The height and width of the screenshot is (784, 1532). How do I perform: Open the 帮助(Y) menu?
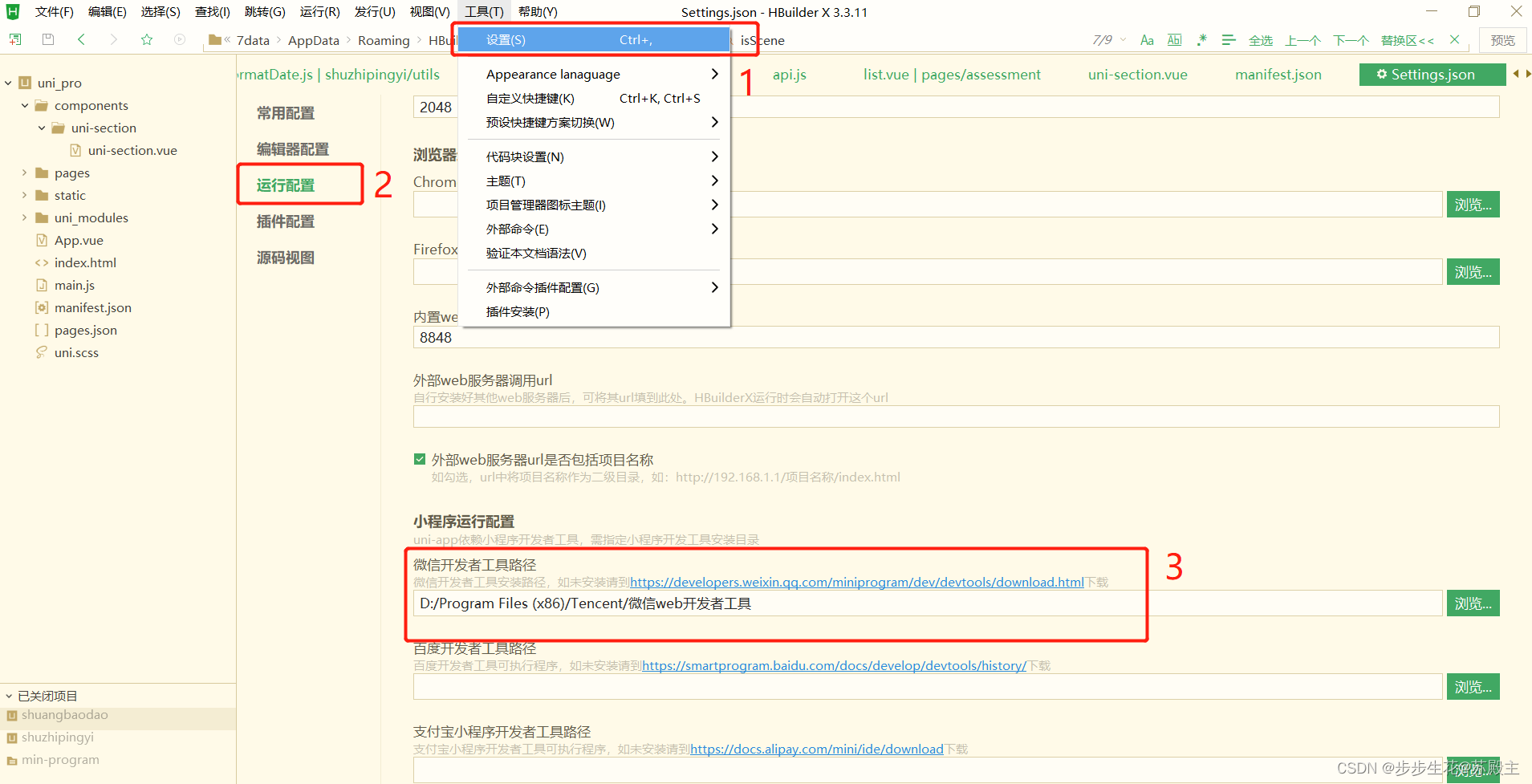coord(538,12)
